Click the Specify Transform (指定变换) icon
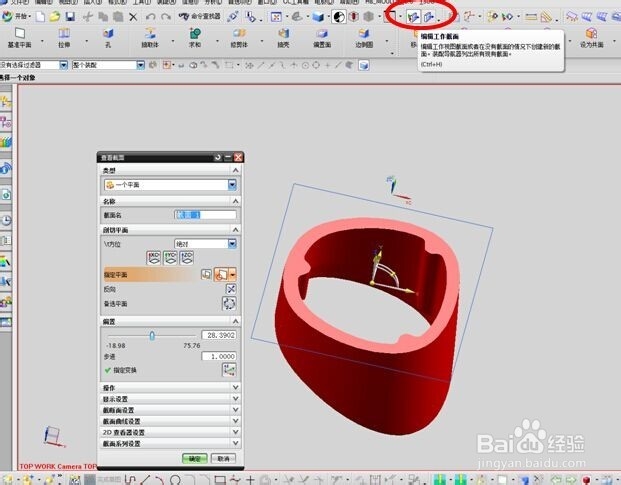Screen dimensions: 621x485 [x=229, y=370]
